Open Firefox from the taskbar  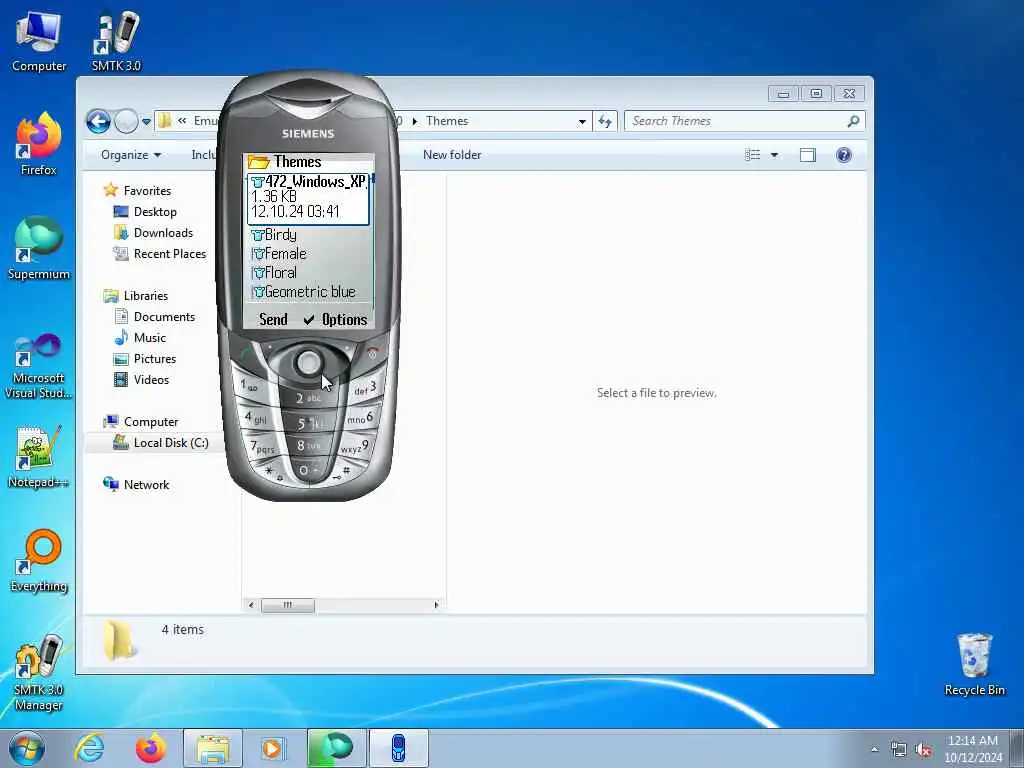150,748
